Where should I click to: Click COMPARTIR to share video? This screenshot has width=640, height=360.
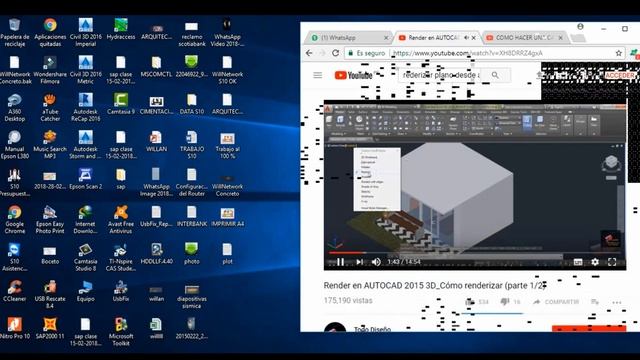556,302
